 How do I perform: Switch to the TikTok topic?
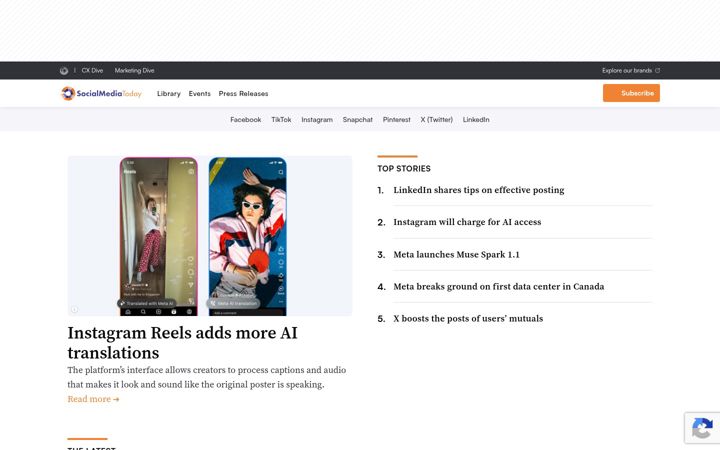tap(281, 119)
